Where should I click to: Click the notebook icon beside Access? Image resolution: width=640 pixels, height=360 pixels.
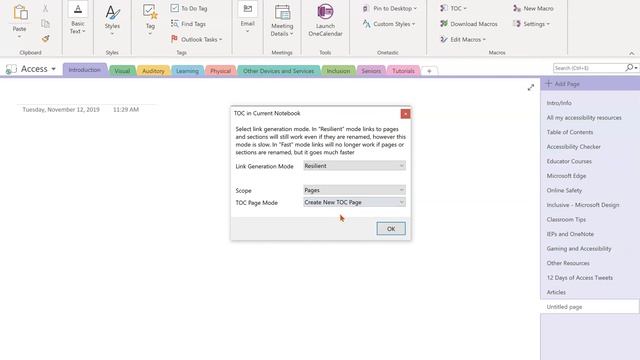[11, 69]
